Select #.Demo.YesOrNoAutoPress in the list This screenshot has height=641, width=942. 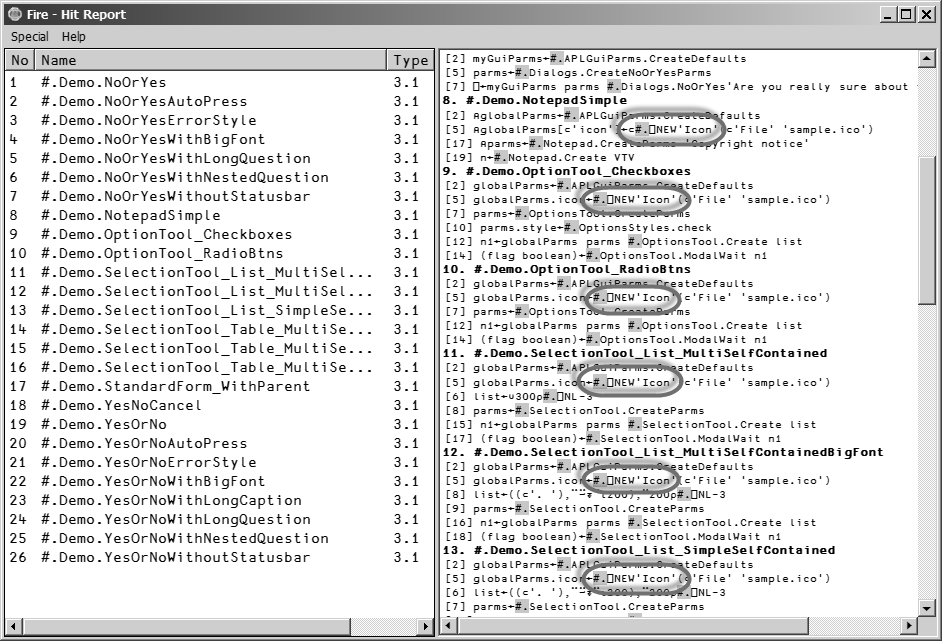coord(219,443)
